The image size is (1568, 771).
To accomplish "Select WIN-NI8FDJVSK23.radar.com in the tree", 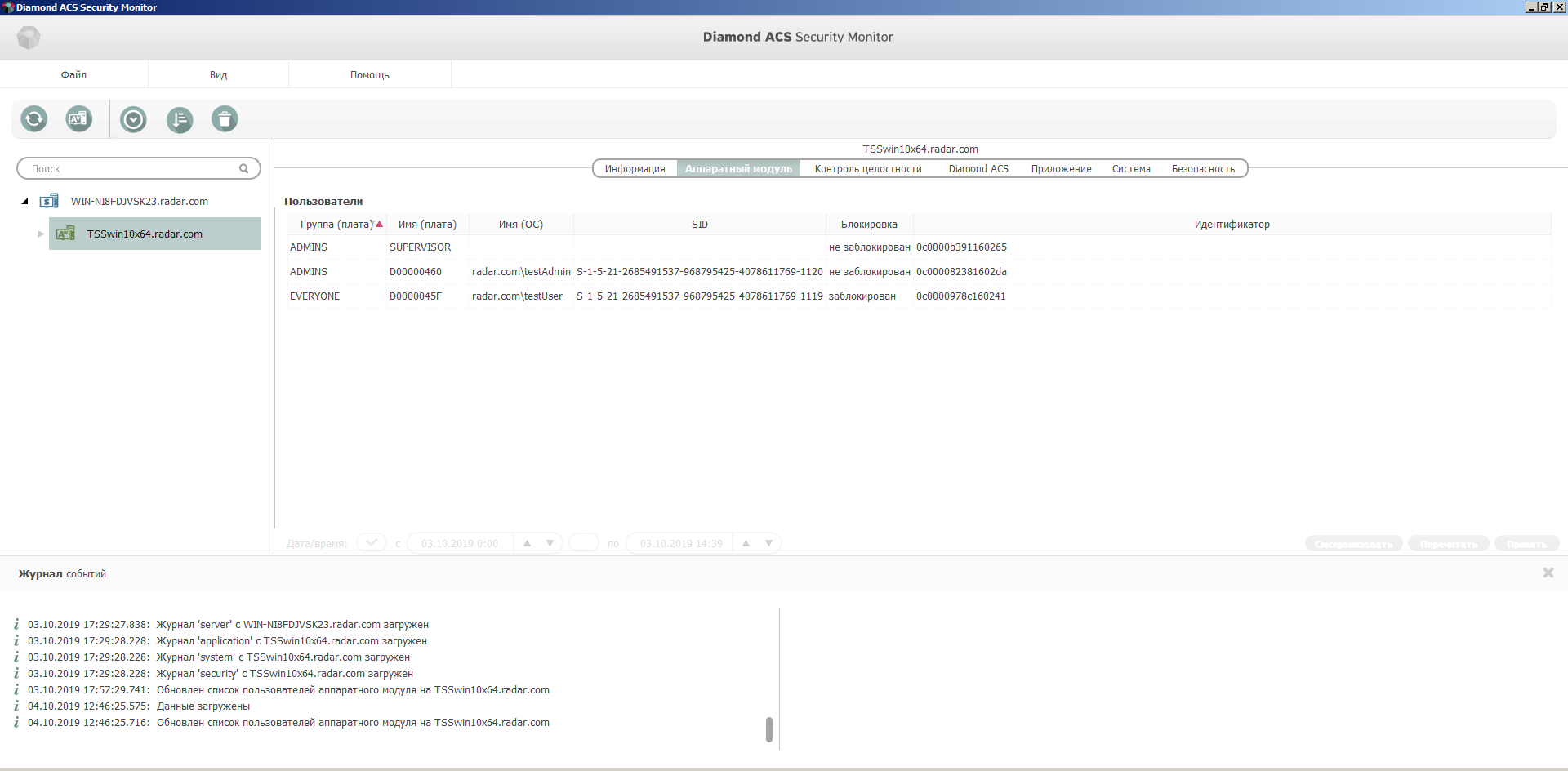I will 140,201.
